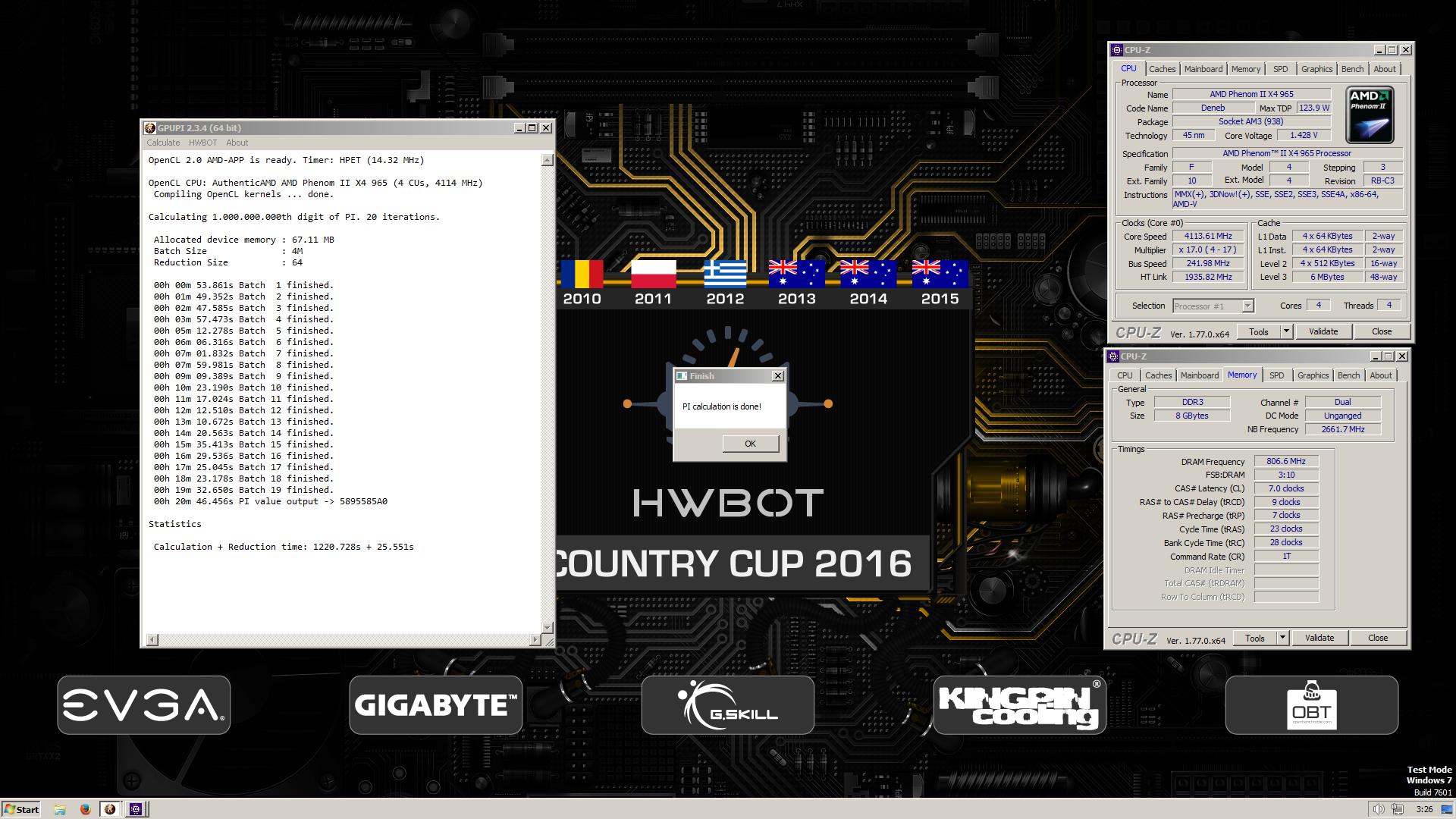
Task: Click the GPUPI title bar icon
Action: (150, 128)
